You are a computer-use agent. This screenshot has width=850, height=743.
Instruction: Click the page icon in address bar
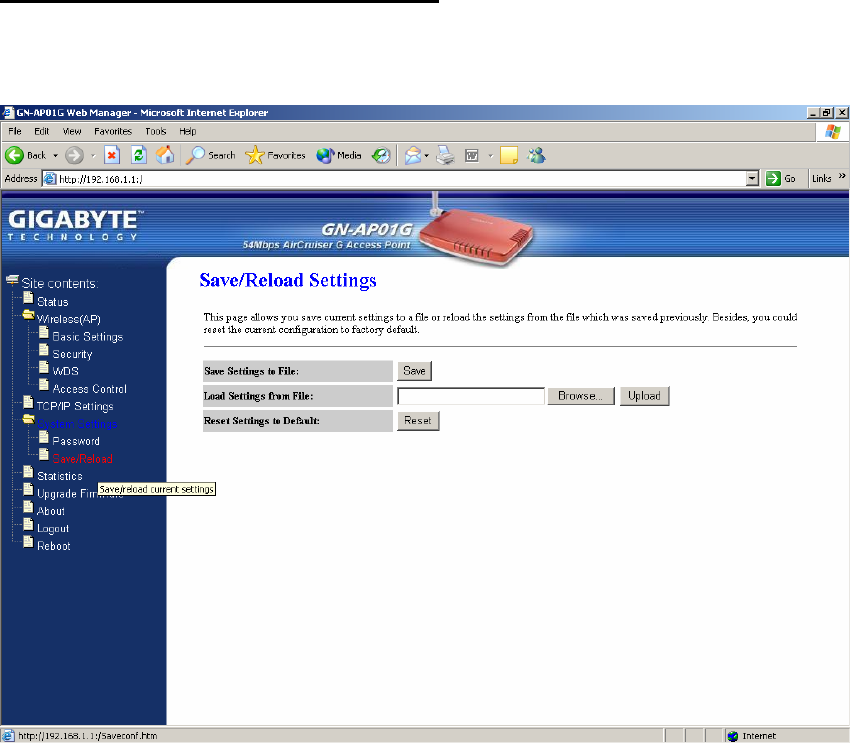(x=50, y=179)
